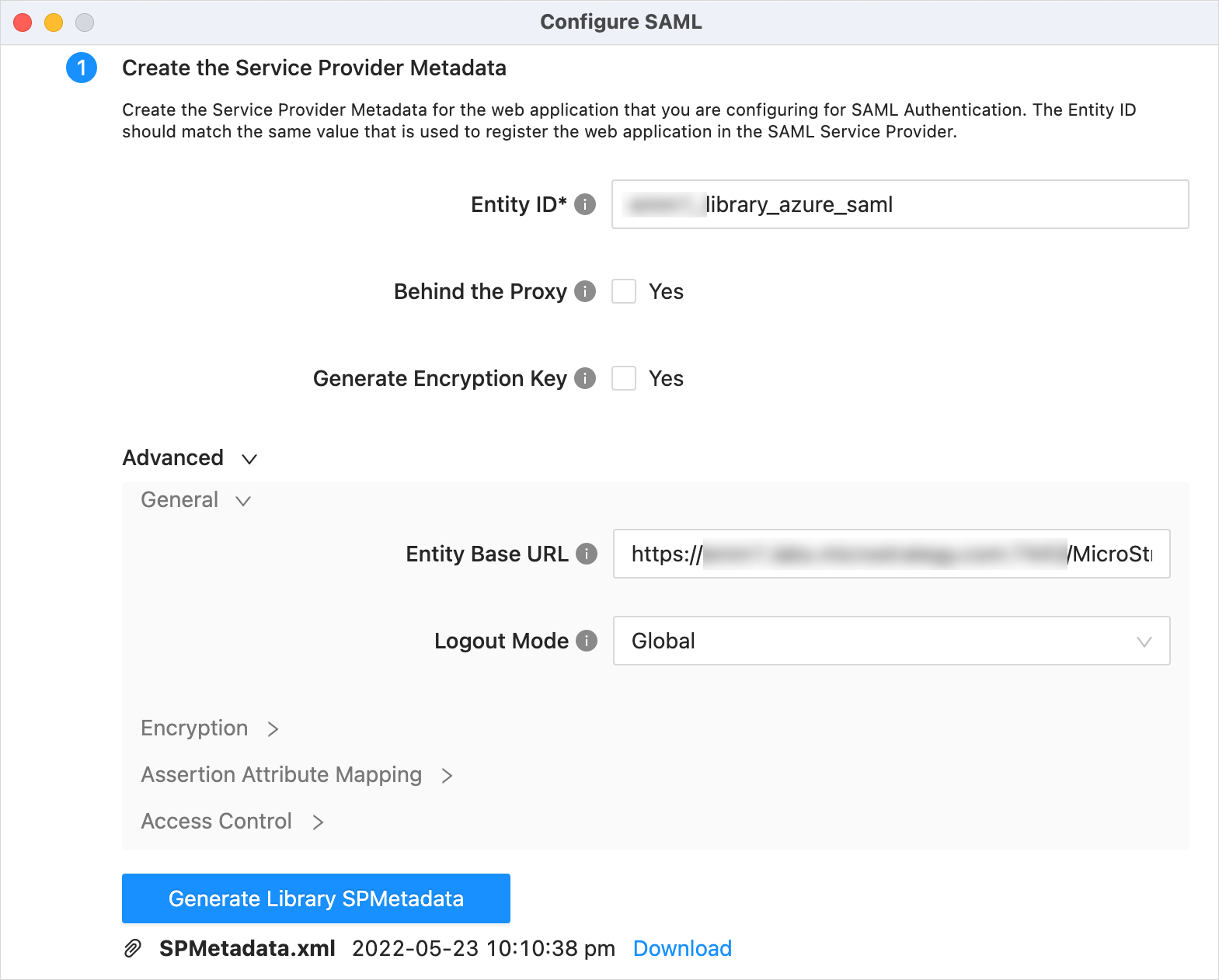Click into the Entity ID text field
Screen dimensions: 1219x980
coord(900,204)
